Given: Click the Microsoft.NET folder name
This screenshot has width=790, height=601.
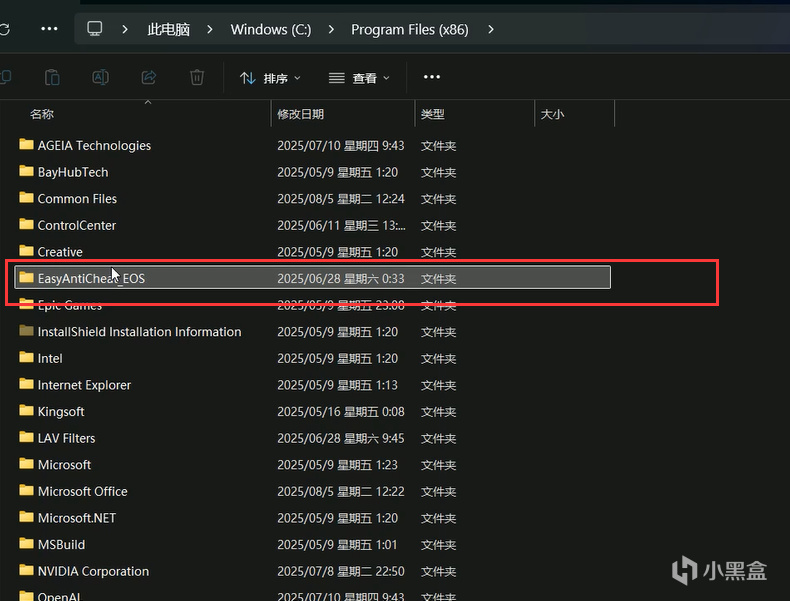Looking at the screenshot, I should pos(77,518).
